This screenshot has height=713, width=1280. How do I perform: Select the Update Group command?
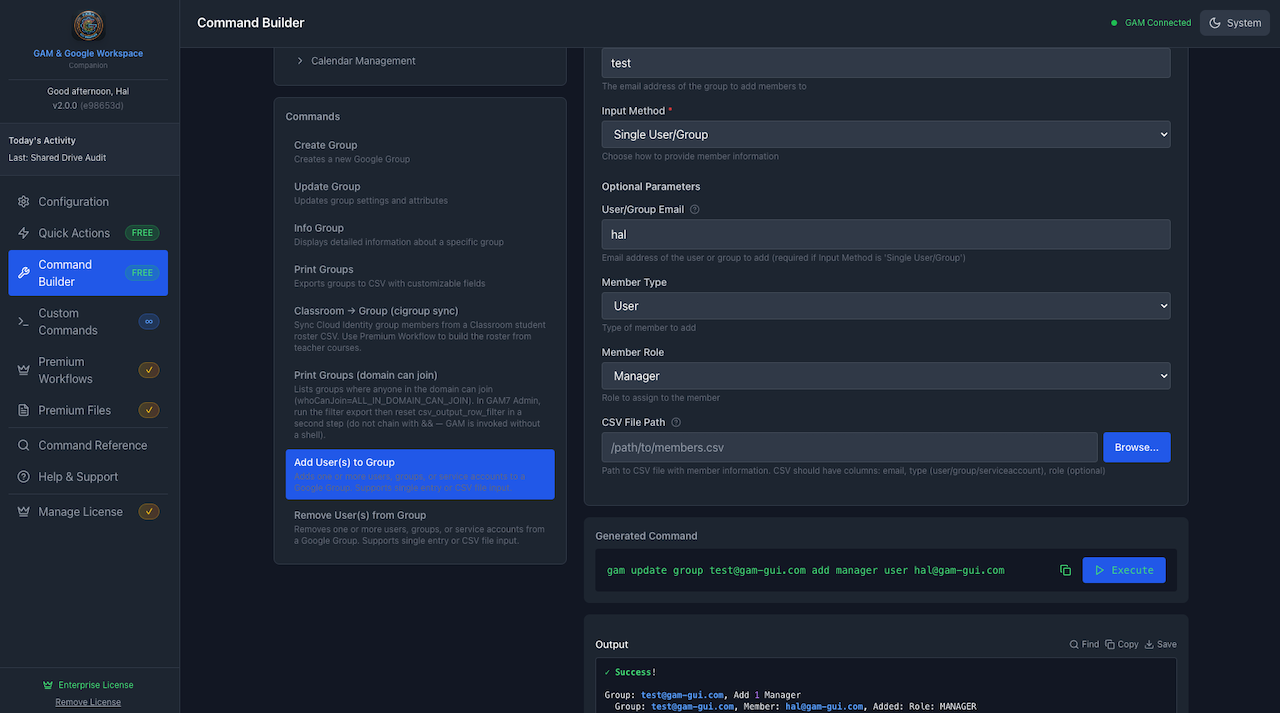click(x=420, y=193)
